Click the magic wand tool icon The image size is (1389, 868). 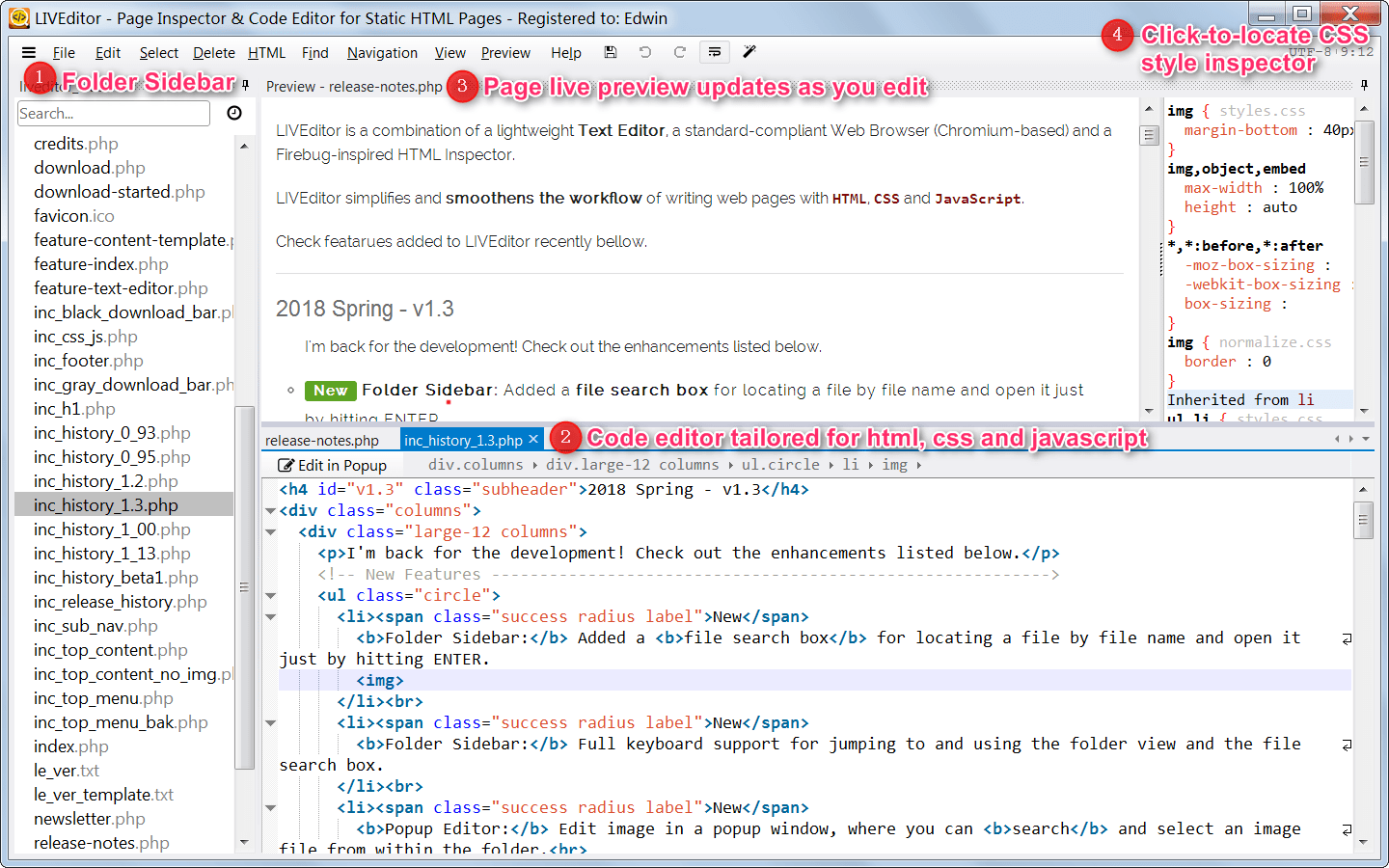click(x=749, y=52)
